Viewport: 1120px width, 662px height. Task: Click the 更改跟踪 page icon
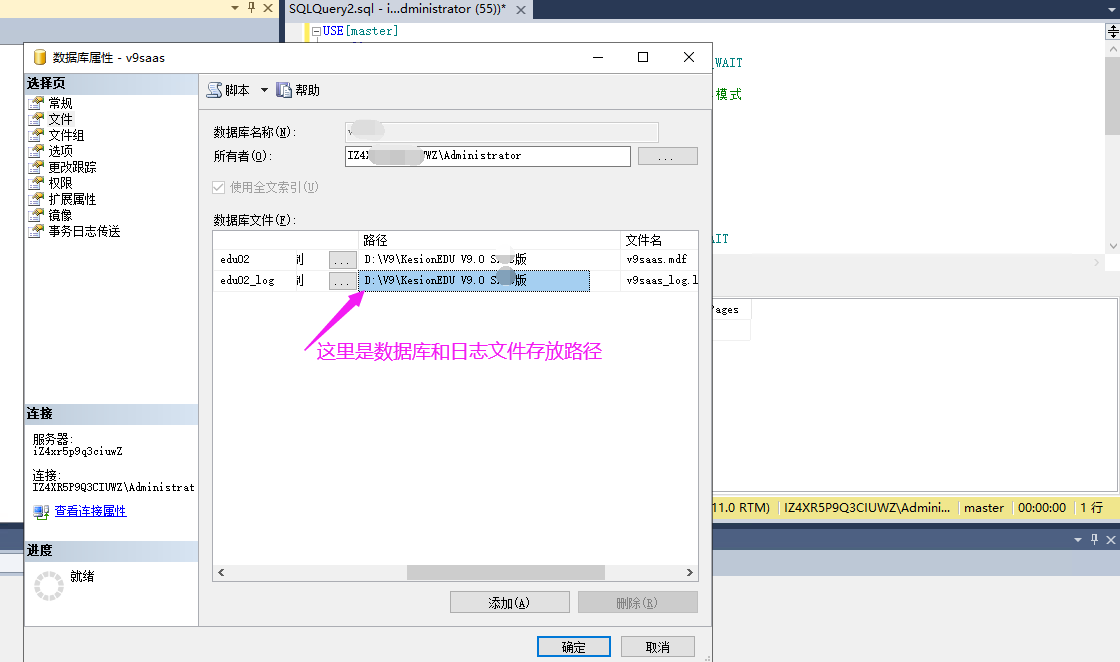point(37,167)
